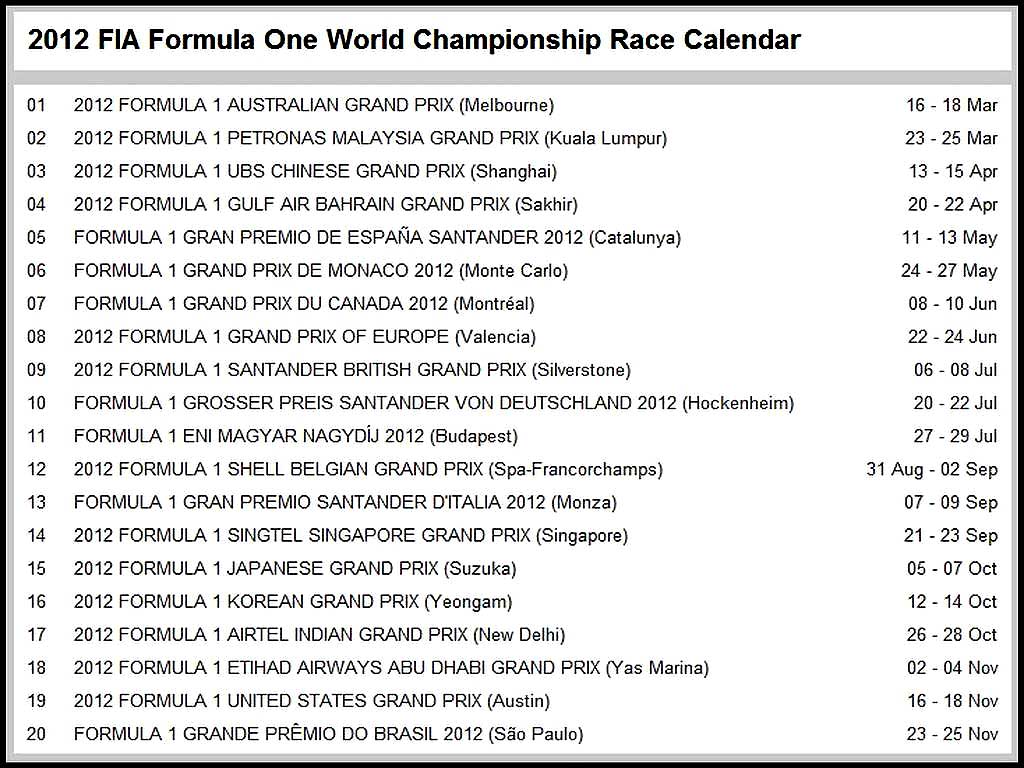Click the calendar title heading

pyautogui.click(x=414, y=40)
